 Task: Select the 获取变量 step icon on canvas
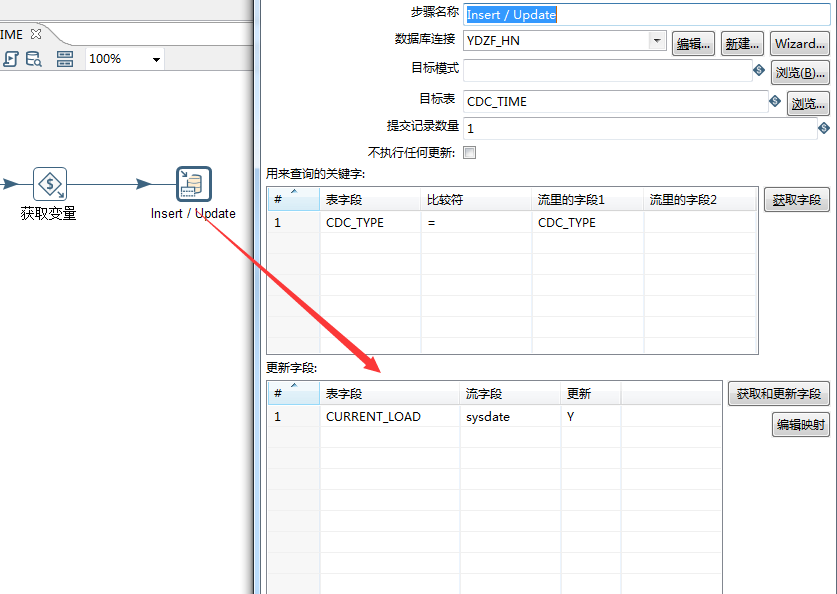point(50,184)
